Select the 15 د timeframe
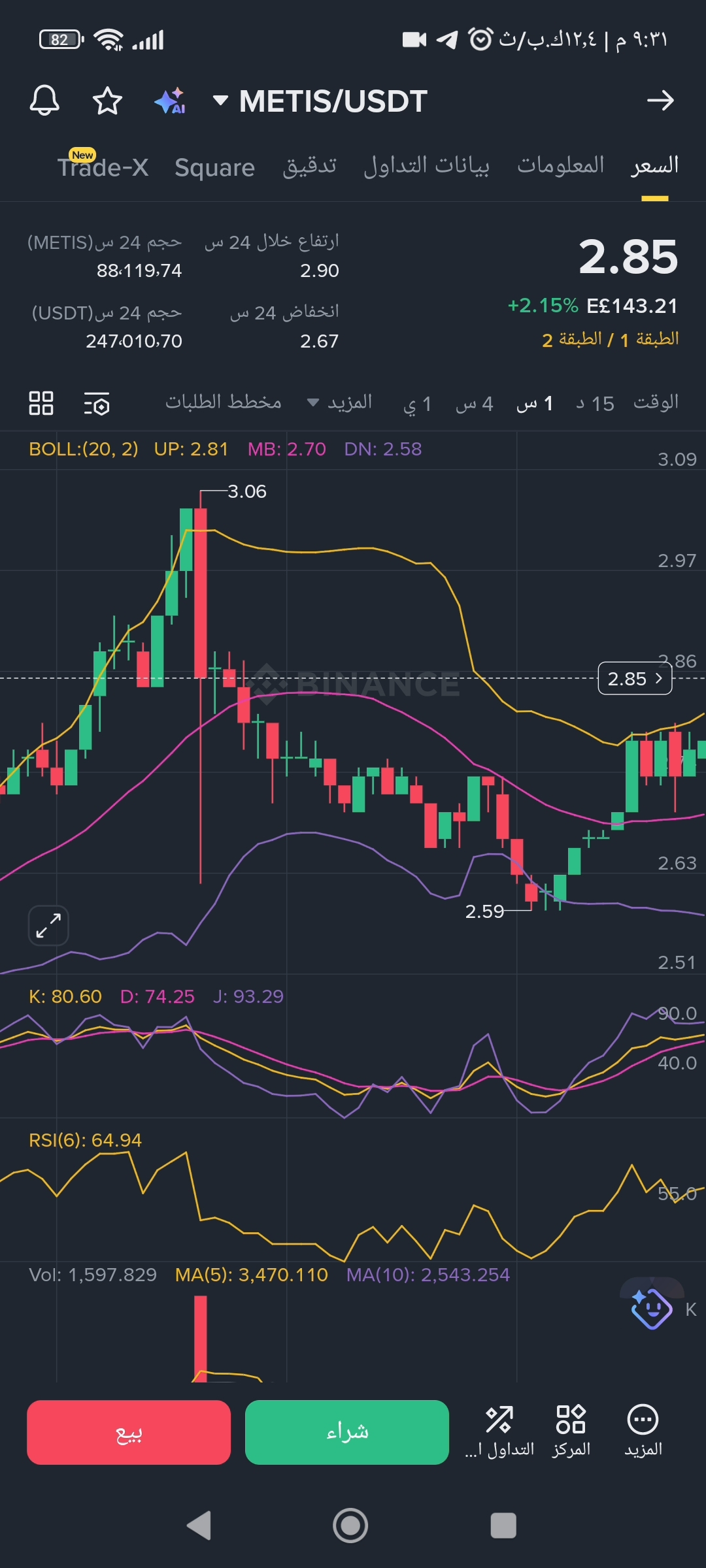The height and width of the screenshot is (1568, 706). (595, 404)
